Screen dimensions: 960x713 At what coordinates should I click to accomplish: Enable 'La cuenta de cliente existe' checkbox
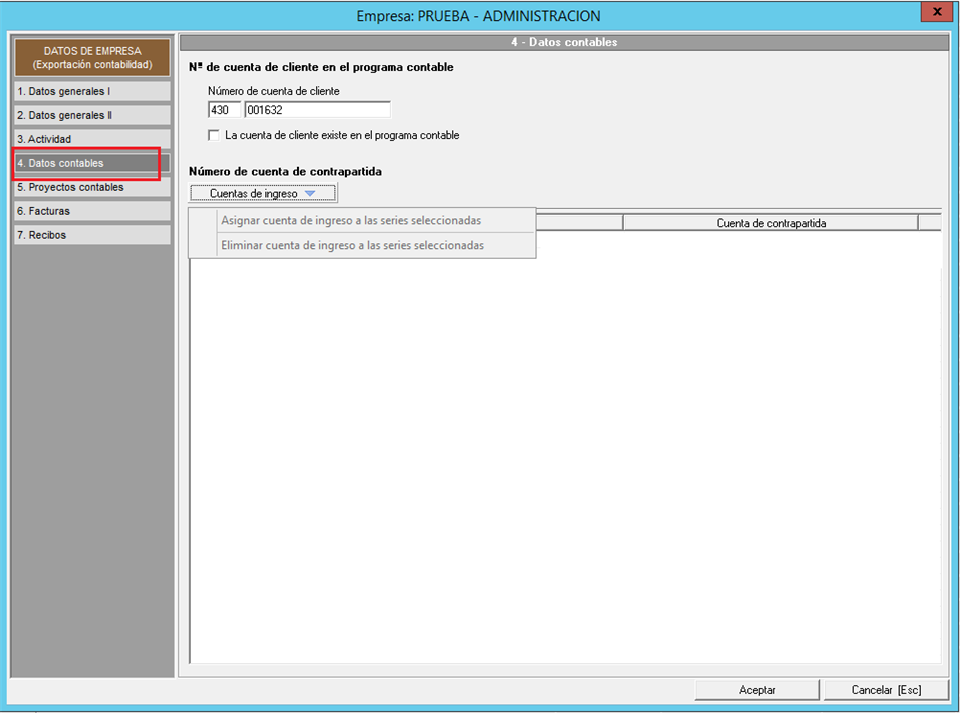[x=214, y=135]
